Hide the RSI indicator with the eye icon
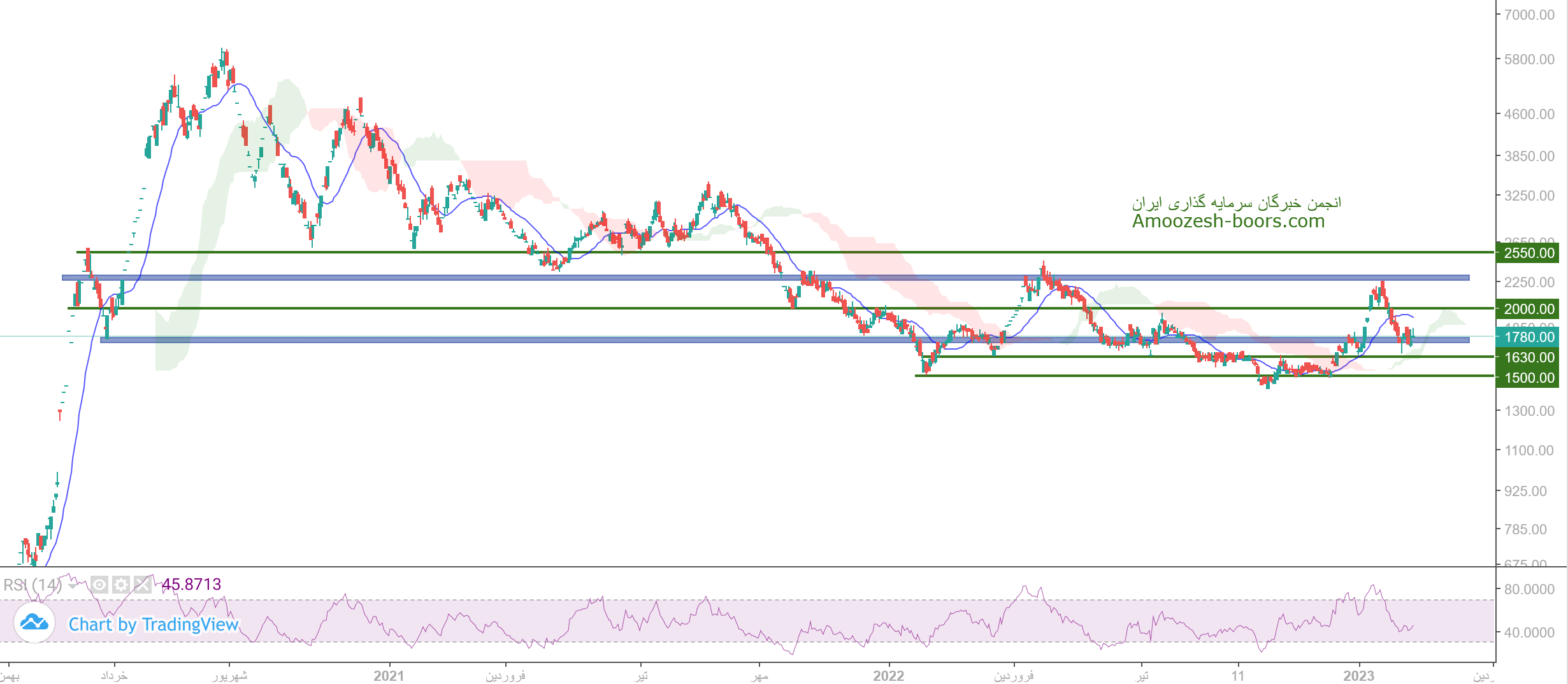The image size is (1568, 684). point(99,584)
